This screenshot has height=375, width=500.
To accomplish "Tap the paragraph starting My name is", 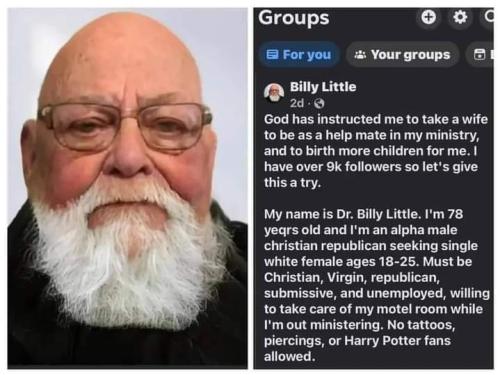I will [377, 285].
